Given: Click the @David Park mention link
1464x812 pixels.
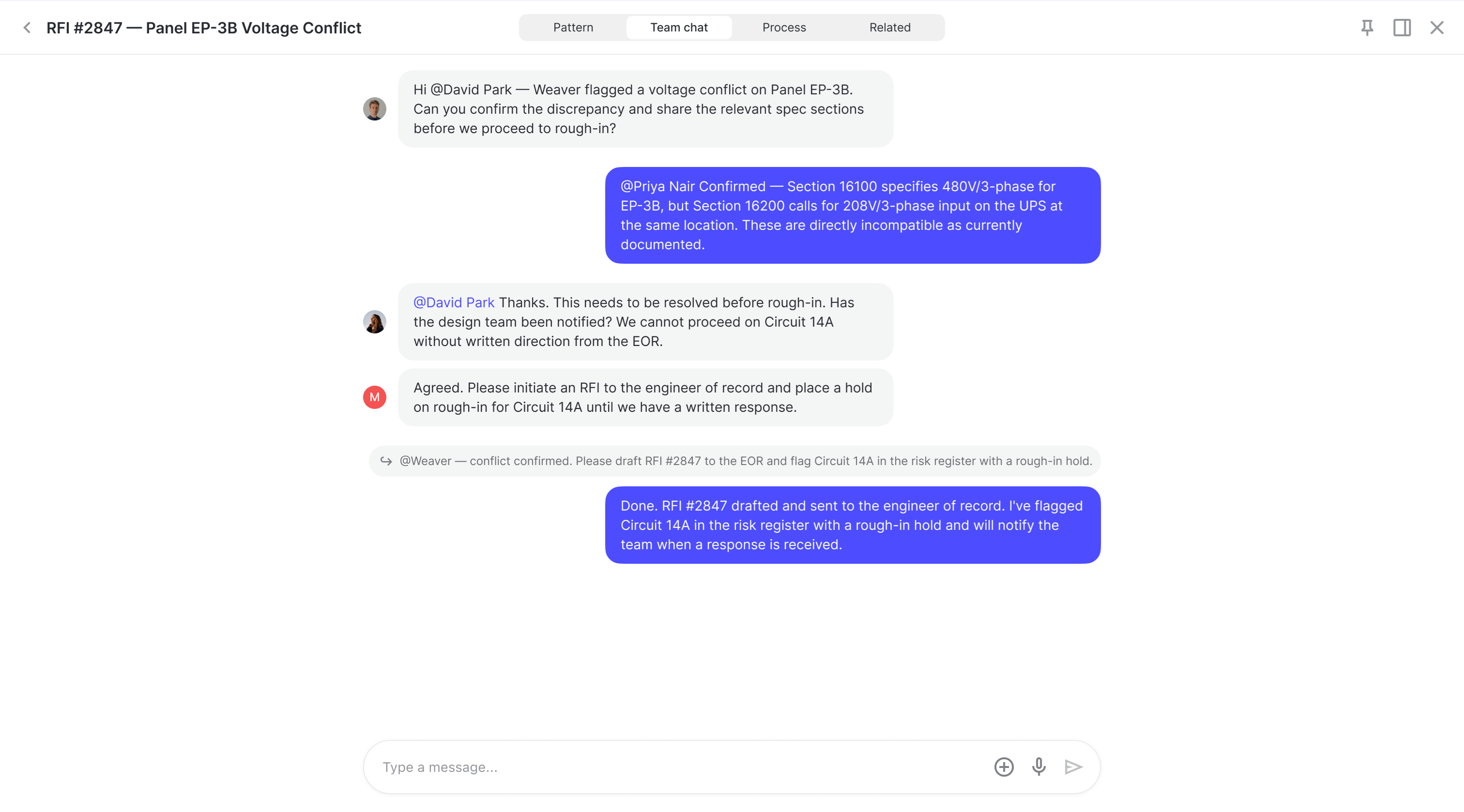Looking at the screenshot, I should tap(454, 302).
